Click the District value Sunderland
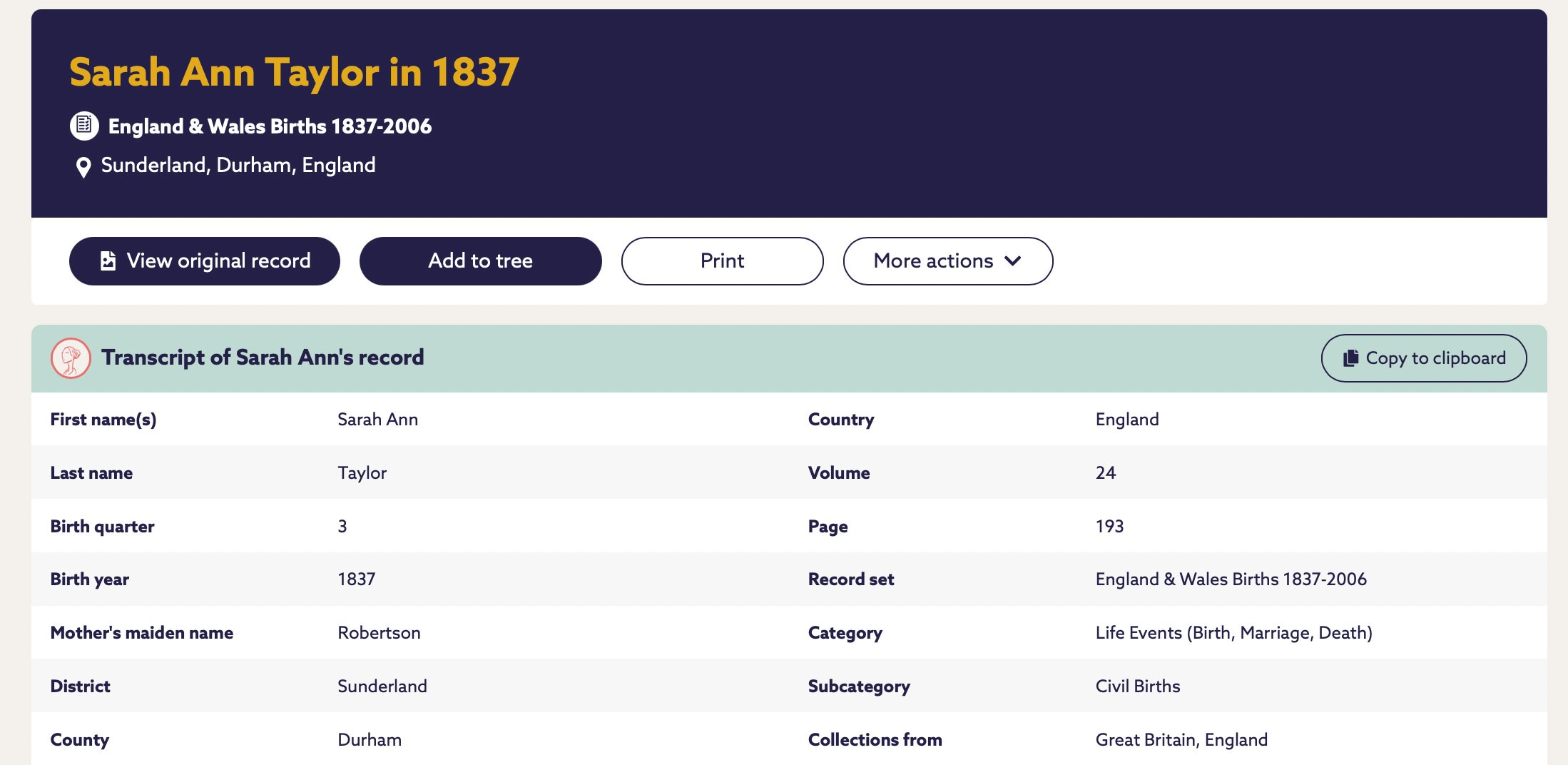The image size is (1568, 765). (382, 686)
